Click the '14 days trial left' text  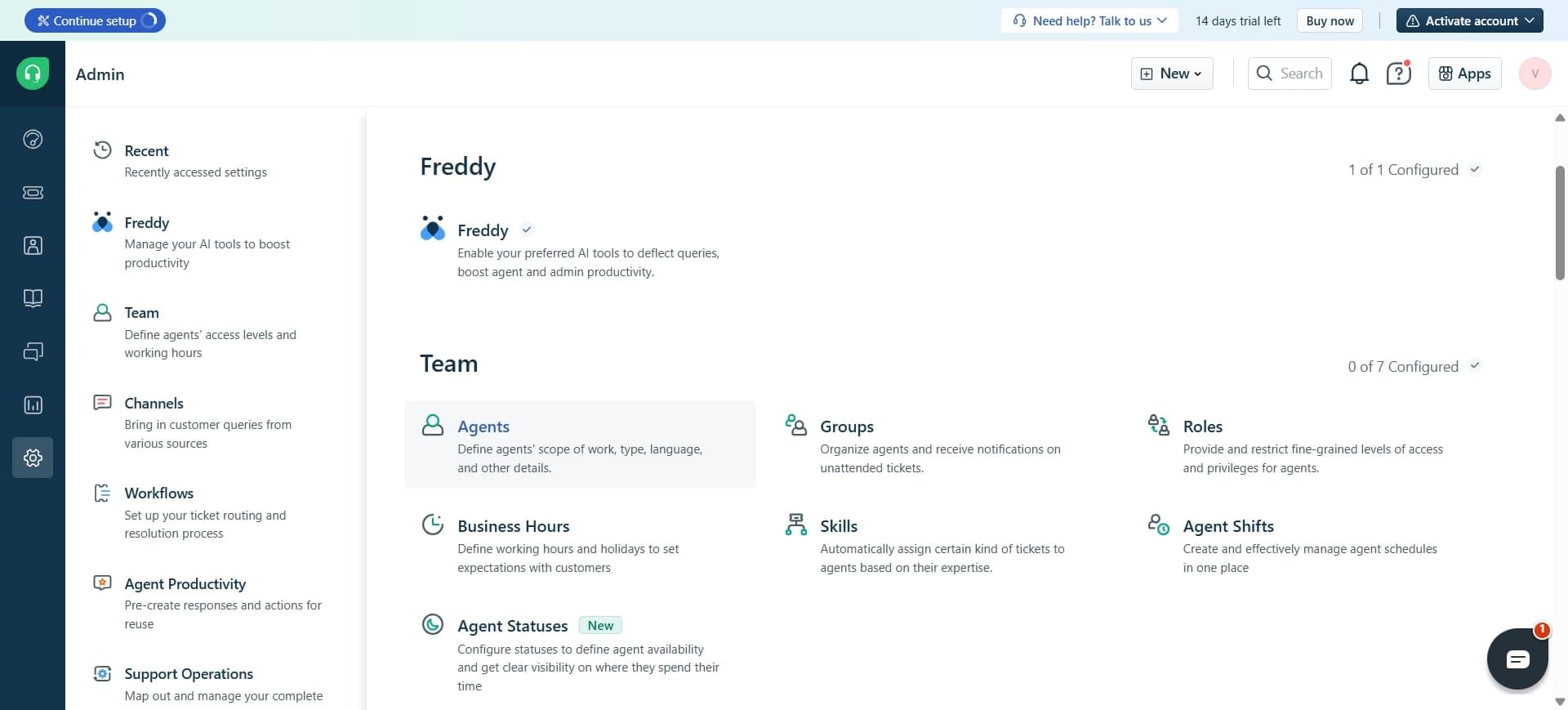(x=1238, y=20)
